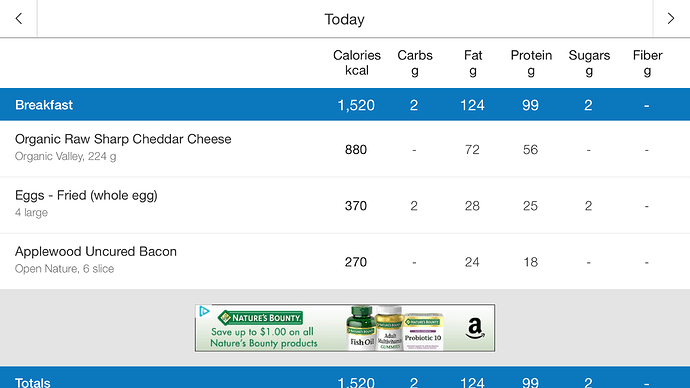Select the Breakfast meal header

pyautogui.click(x=345, y=105)
